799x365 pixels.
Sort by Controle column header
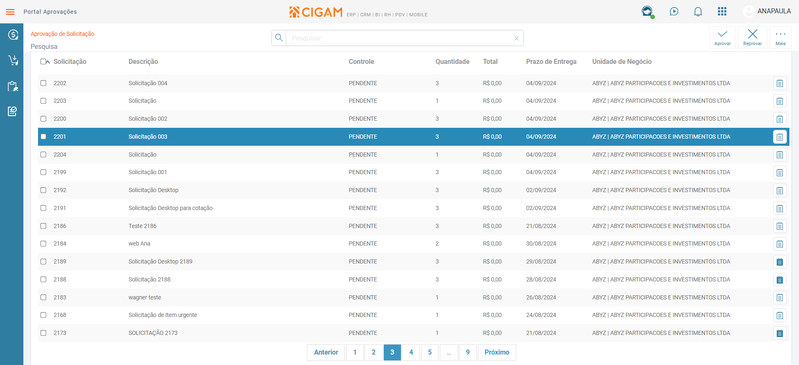(x=361, y=62)
